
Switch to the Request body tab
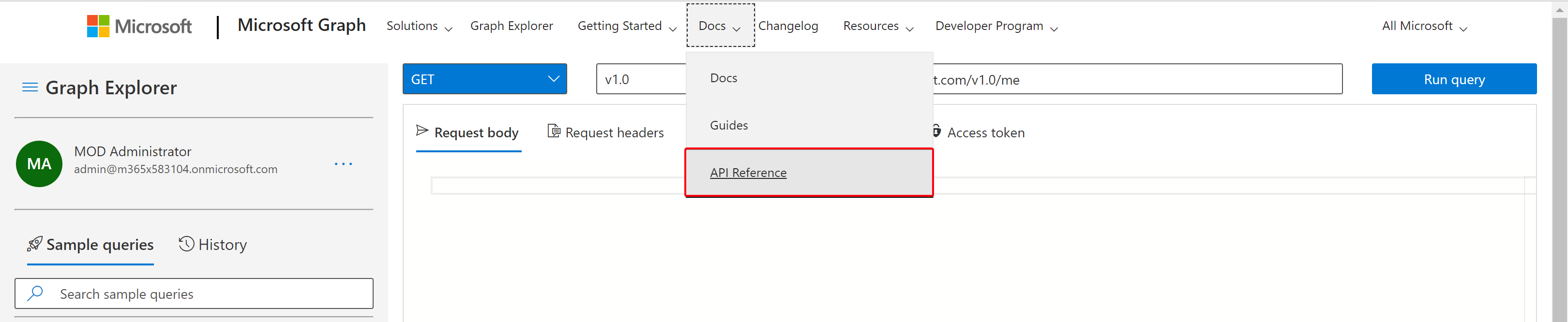click(468, 132)
